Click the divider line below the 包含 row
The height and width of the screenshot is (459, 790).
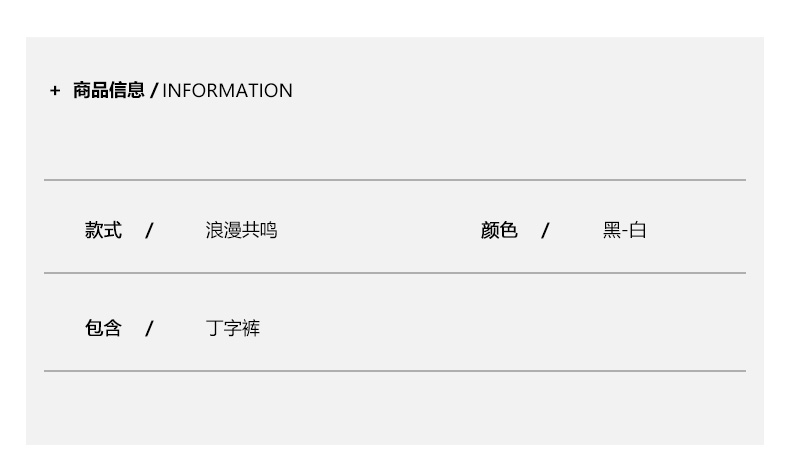pos(395,371)
